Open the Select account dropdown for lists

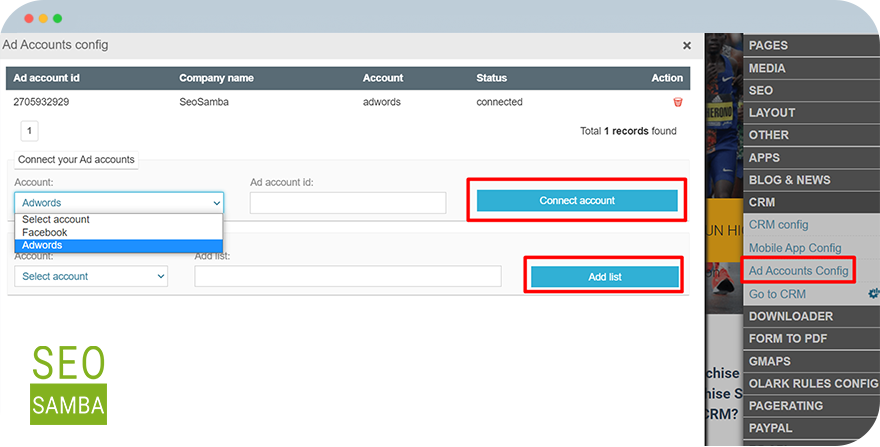[x=91, y=276]
